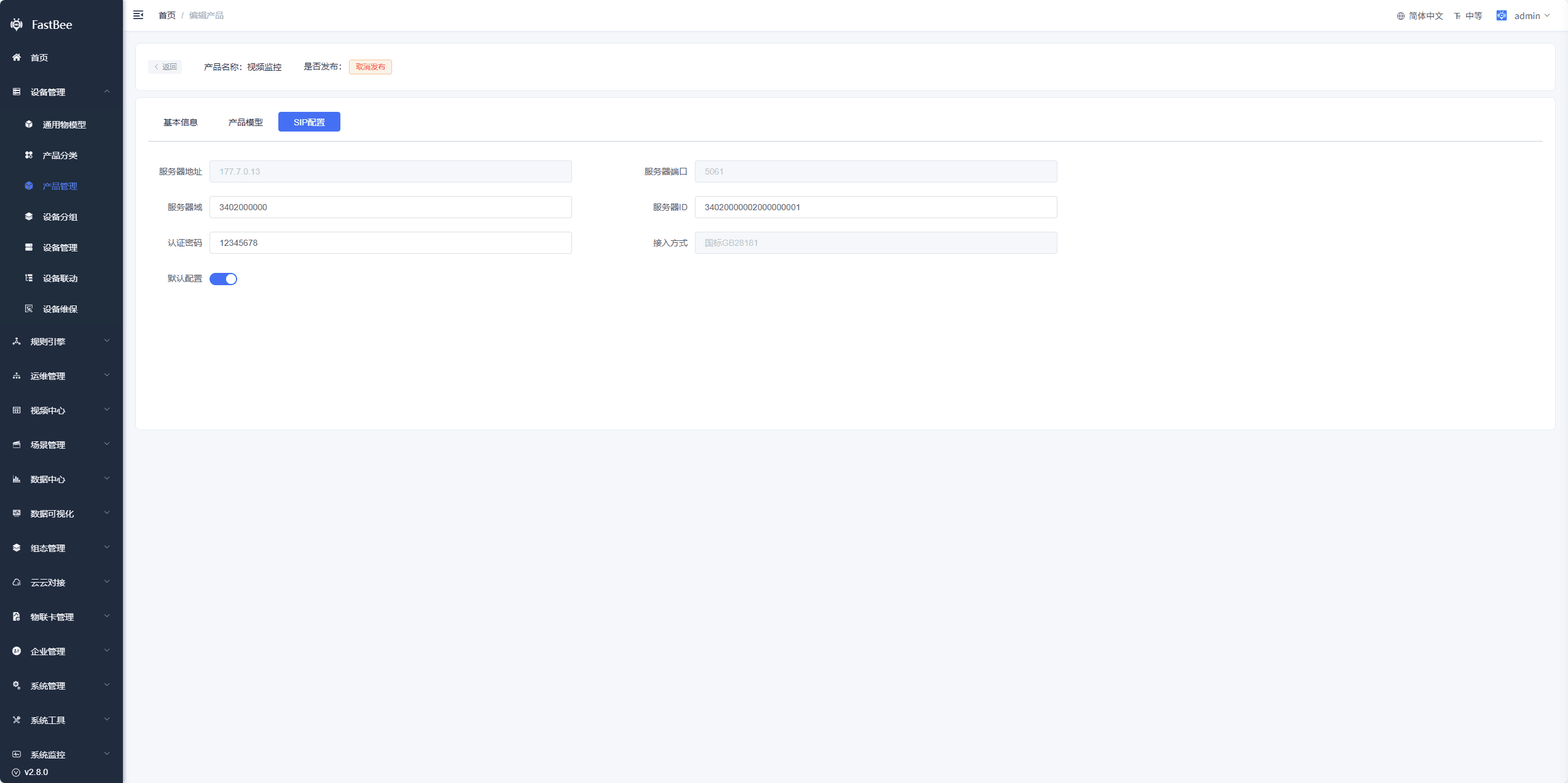The image size is (1568, 783).
Task: Click the 产品管理 box icon
Action: pos(29,186)
